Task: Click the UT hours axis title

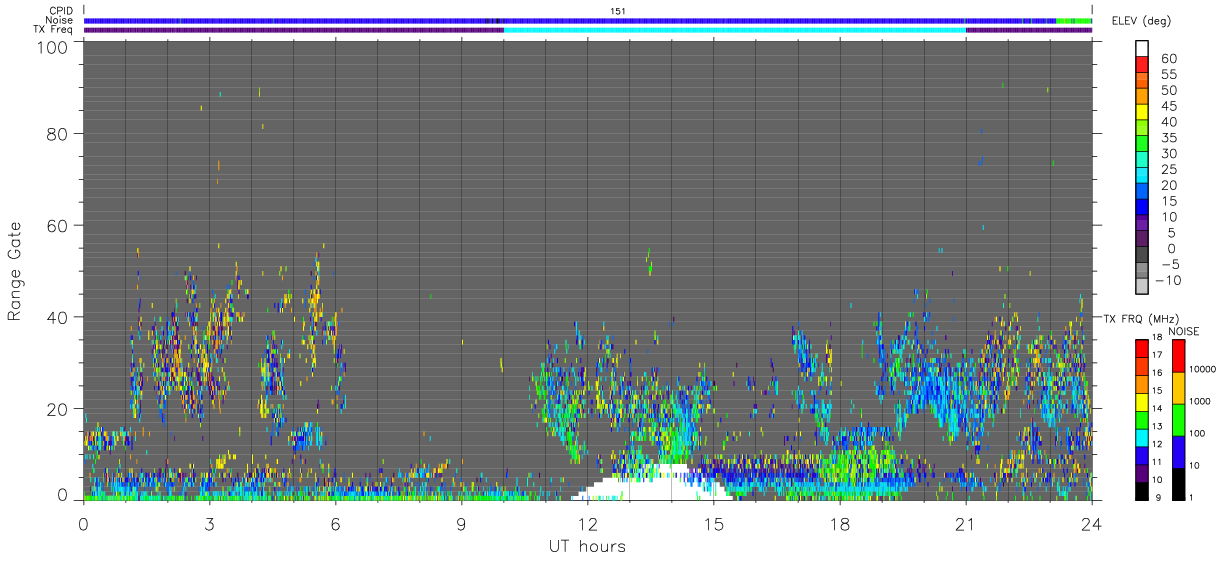Action: 587,546
